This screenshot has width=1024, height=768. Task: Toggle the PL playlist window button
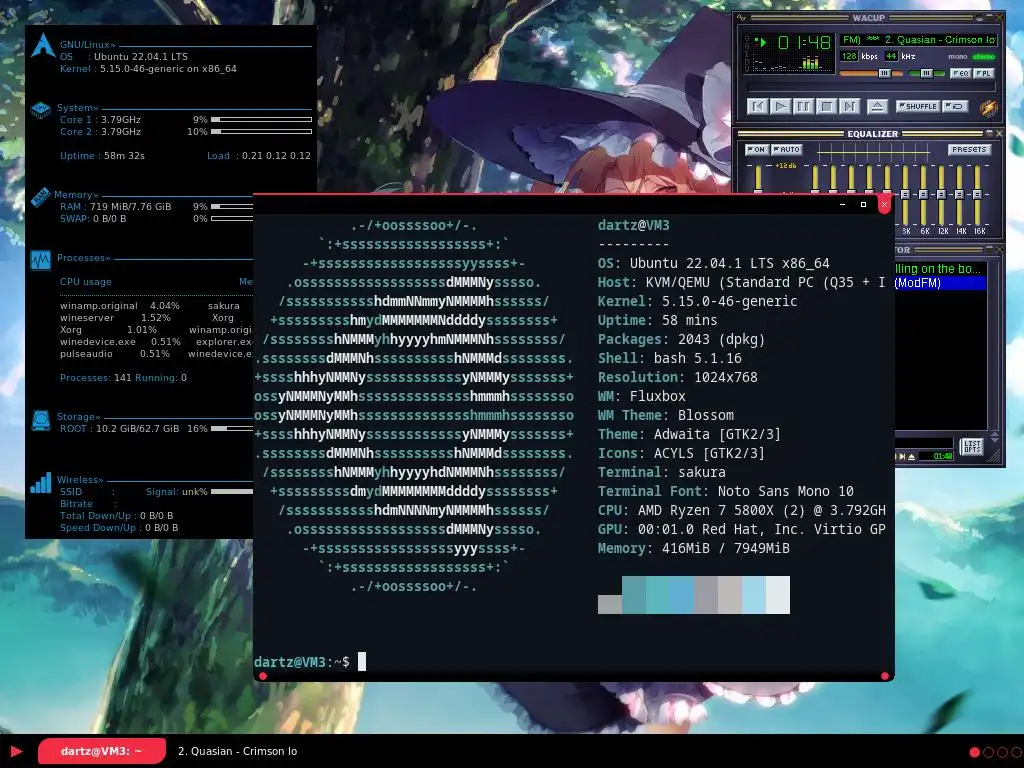(984, 73)
